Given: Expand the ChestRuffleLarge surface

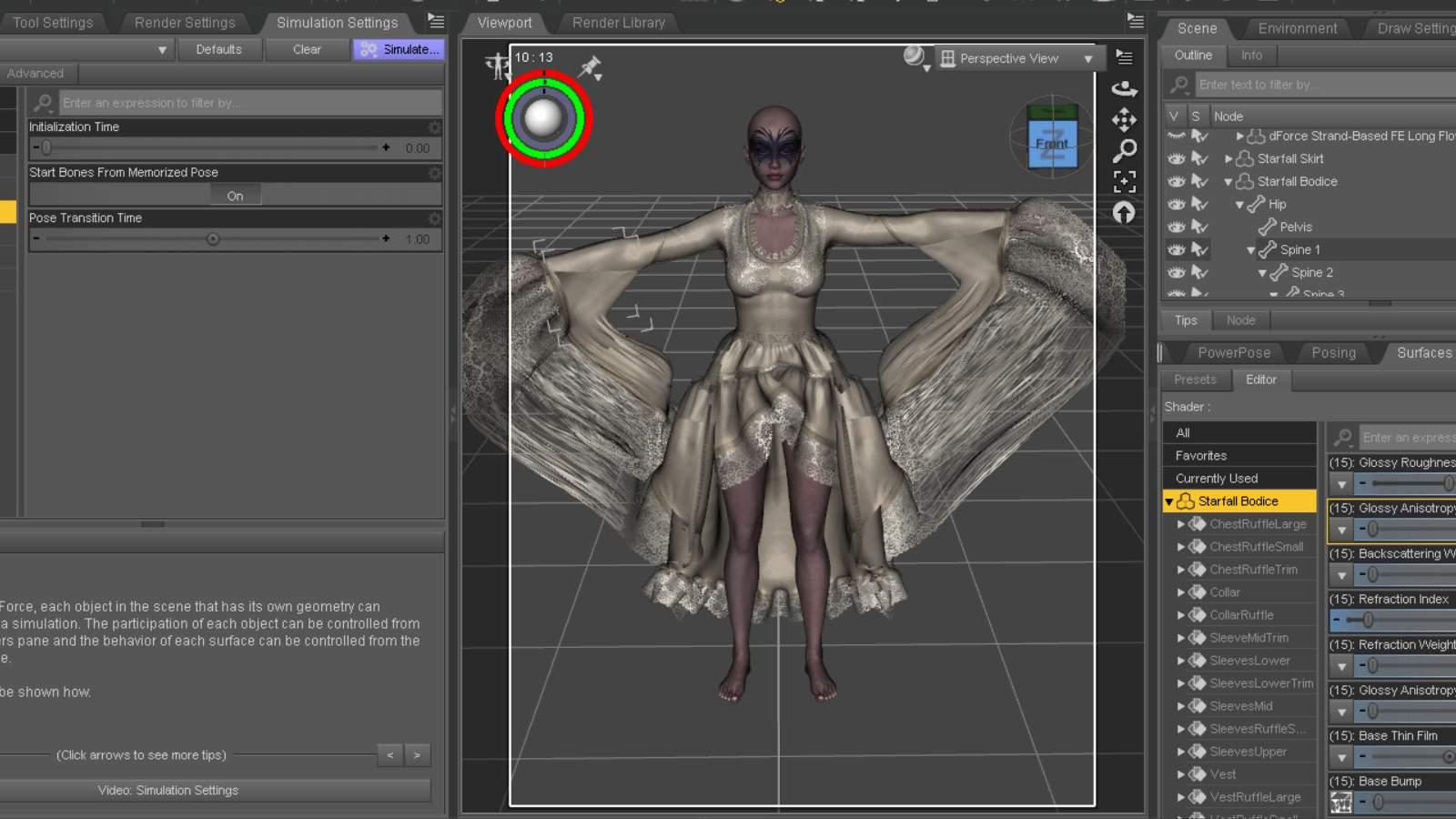Looking at the screenshot, I should tap(1181, 524).
